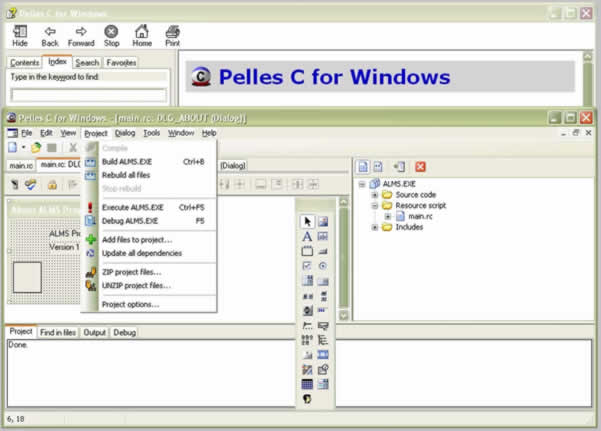
Task: Expand the Source code folder
Action: (375, 195)
